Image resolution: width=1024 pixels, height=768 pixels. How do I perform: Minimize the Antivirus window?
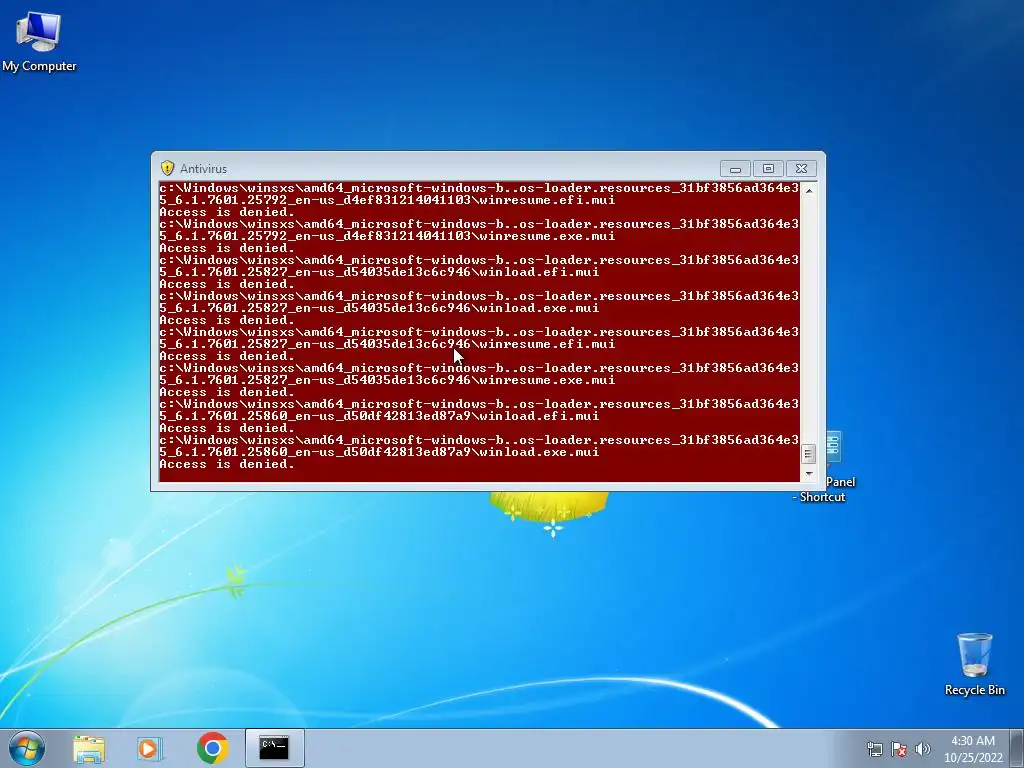click(x=735, y=168)
